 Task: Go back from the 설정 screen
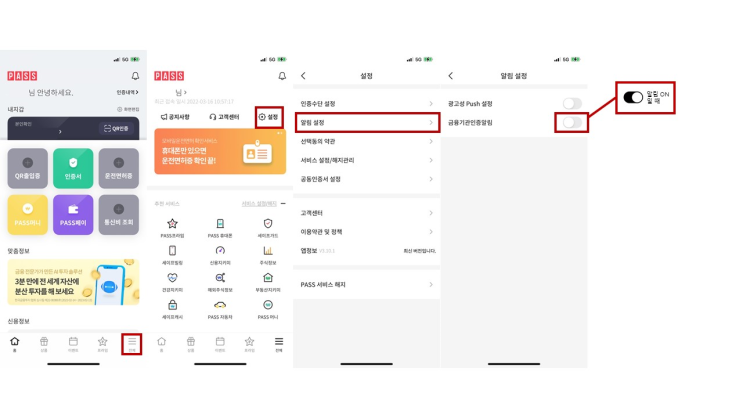(303, 76)
